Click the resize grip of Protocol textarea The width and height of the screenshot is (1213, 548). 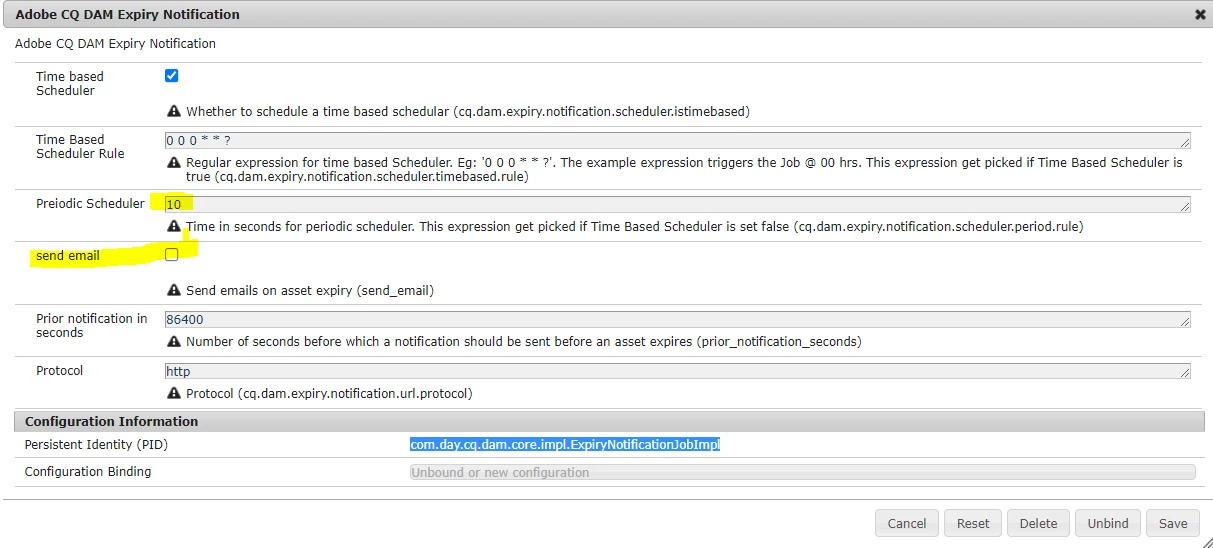click(x=1185, y=373)
